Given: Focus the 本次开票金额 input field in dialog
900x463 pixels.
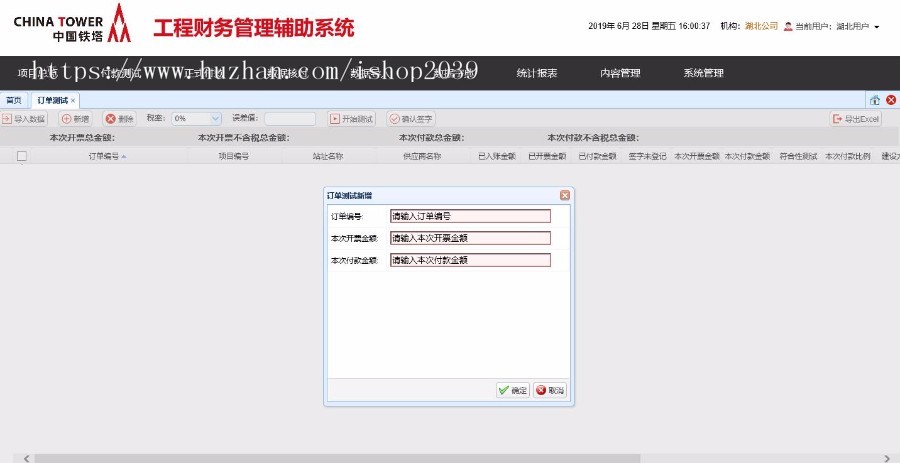Looking at the screenshot, I should (x=470, y=238).
